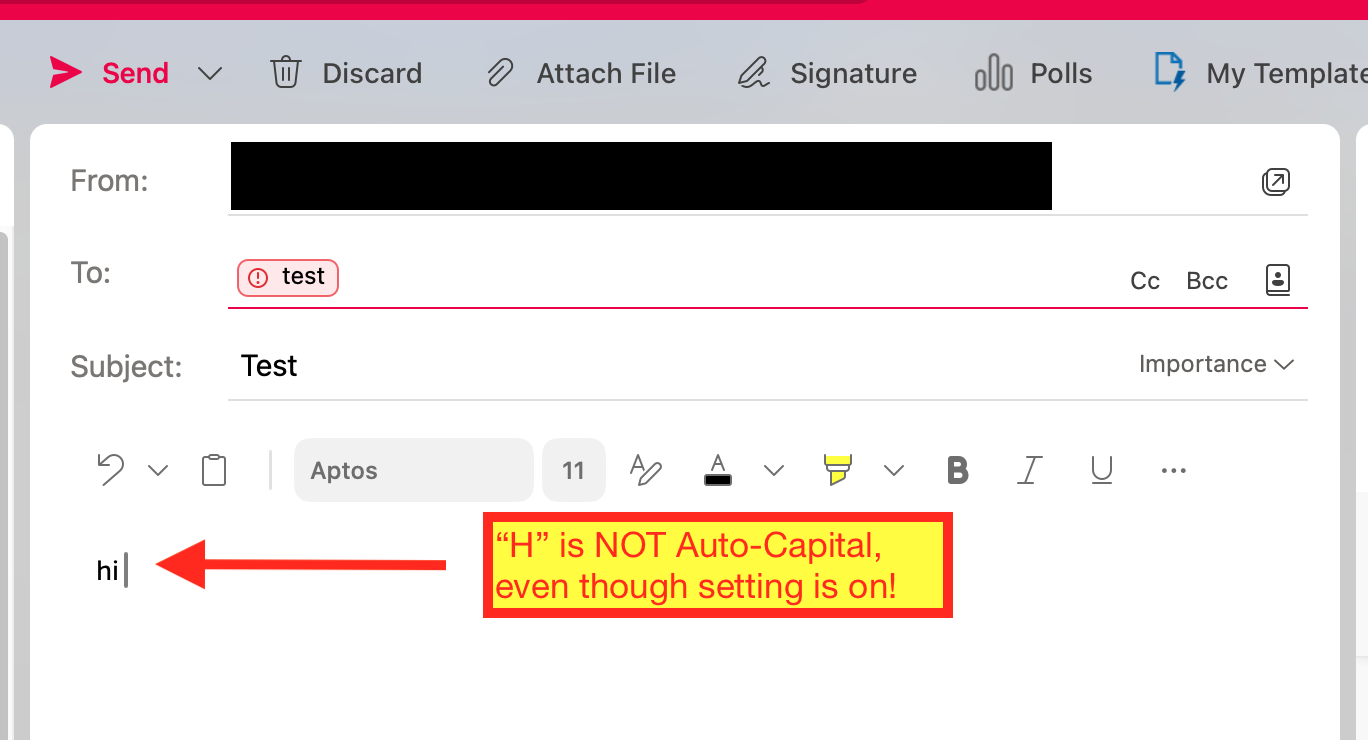Attach a file using paperclip icon
The image size is (1368, 740).
(580, 73)
